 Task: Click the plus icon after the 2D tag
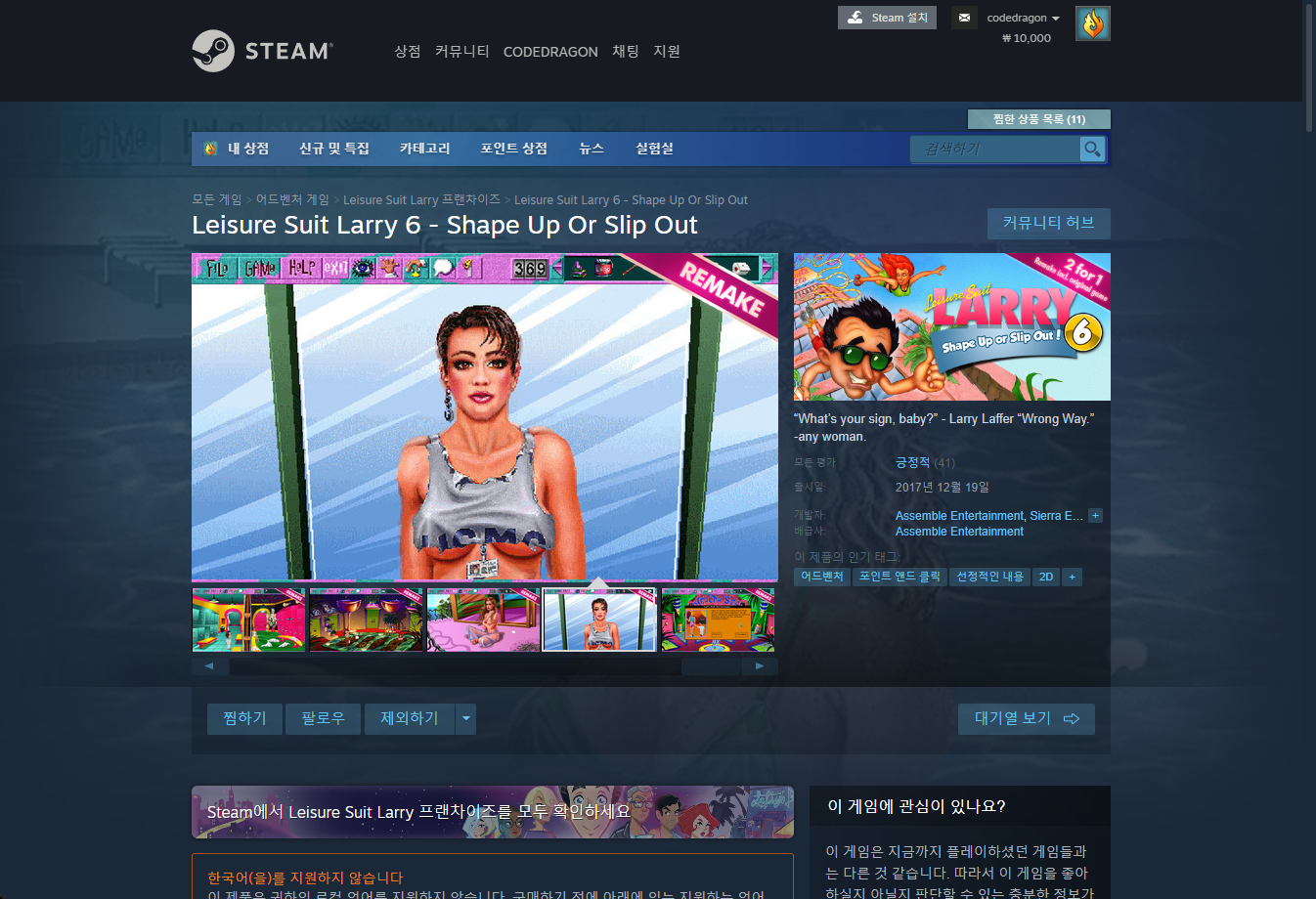pyautogui.click(x=1072, y=577)
